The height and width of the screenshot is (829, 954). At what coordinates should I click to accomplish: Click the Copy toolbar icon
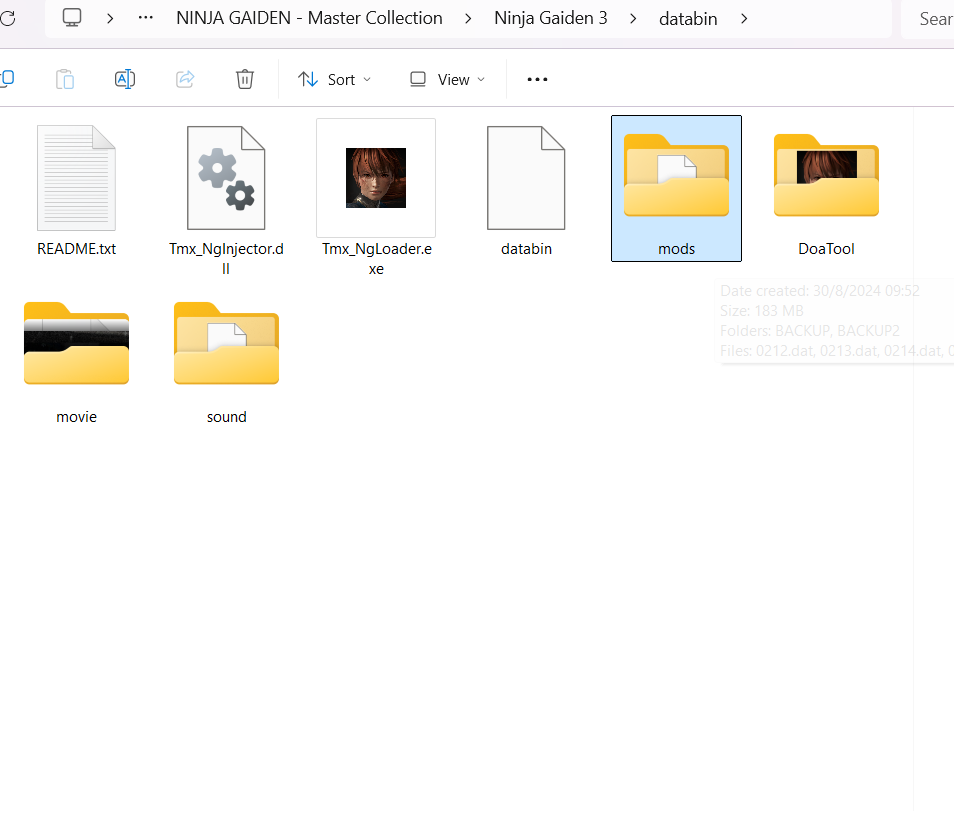(7, 78)
